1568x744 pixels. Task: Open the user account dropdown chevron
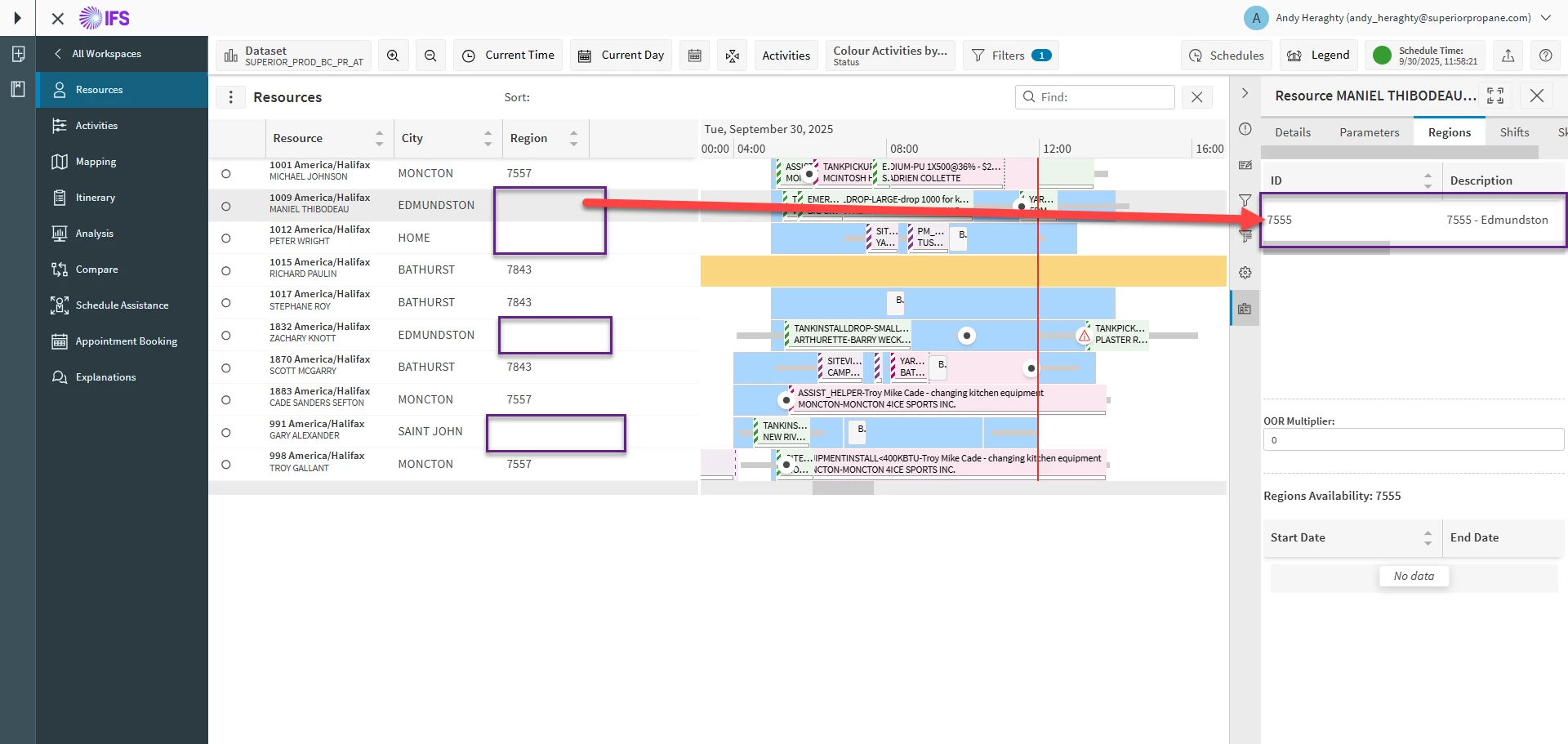pos(1546,18)
